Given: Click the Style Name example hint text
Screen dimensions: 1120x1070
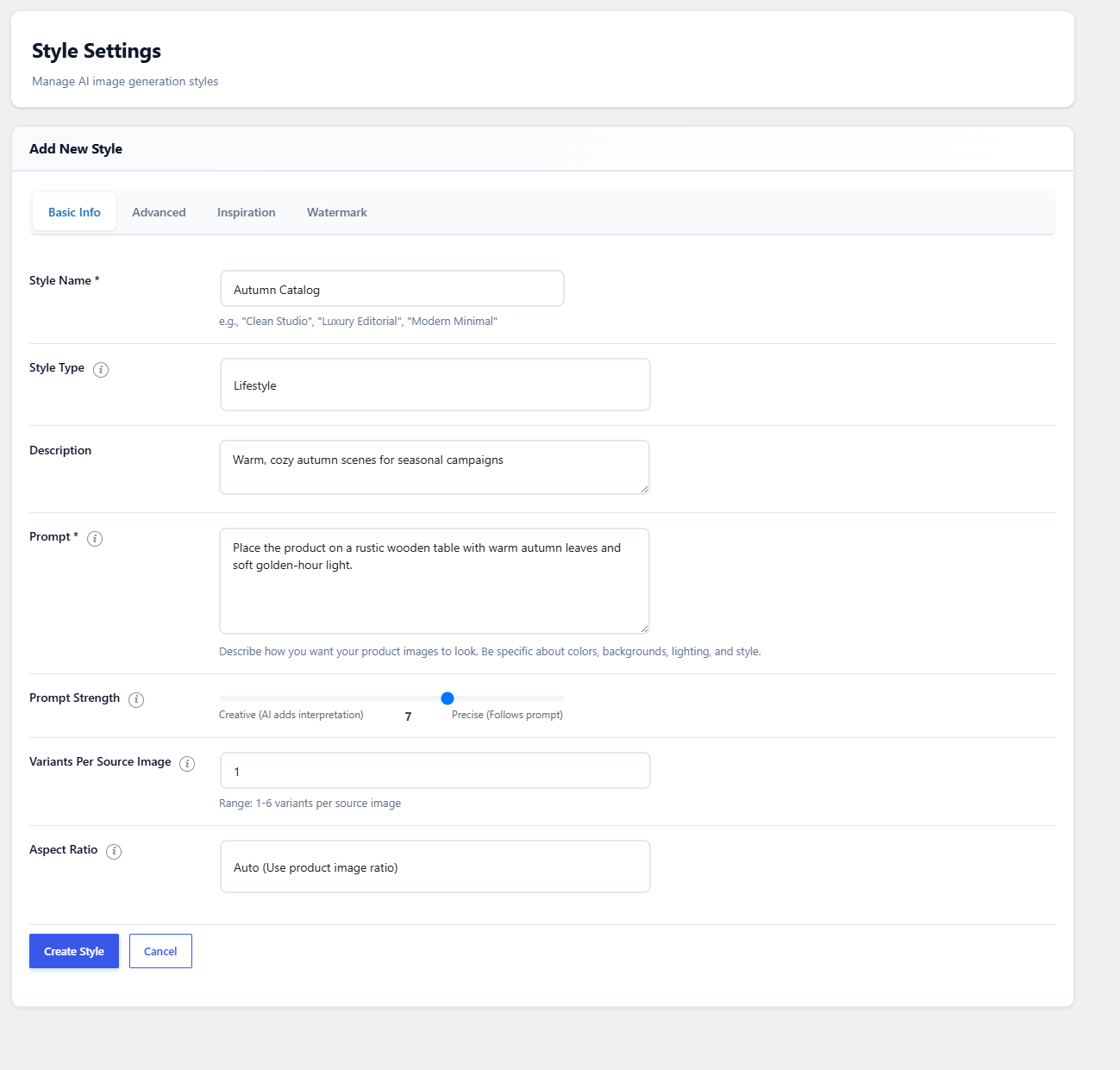Looking at the screenshot, I should (x=358, y=322).
